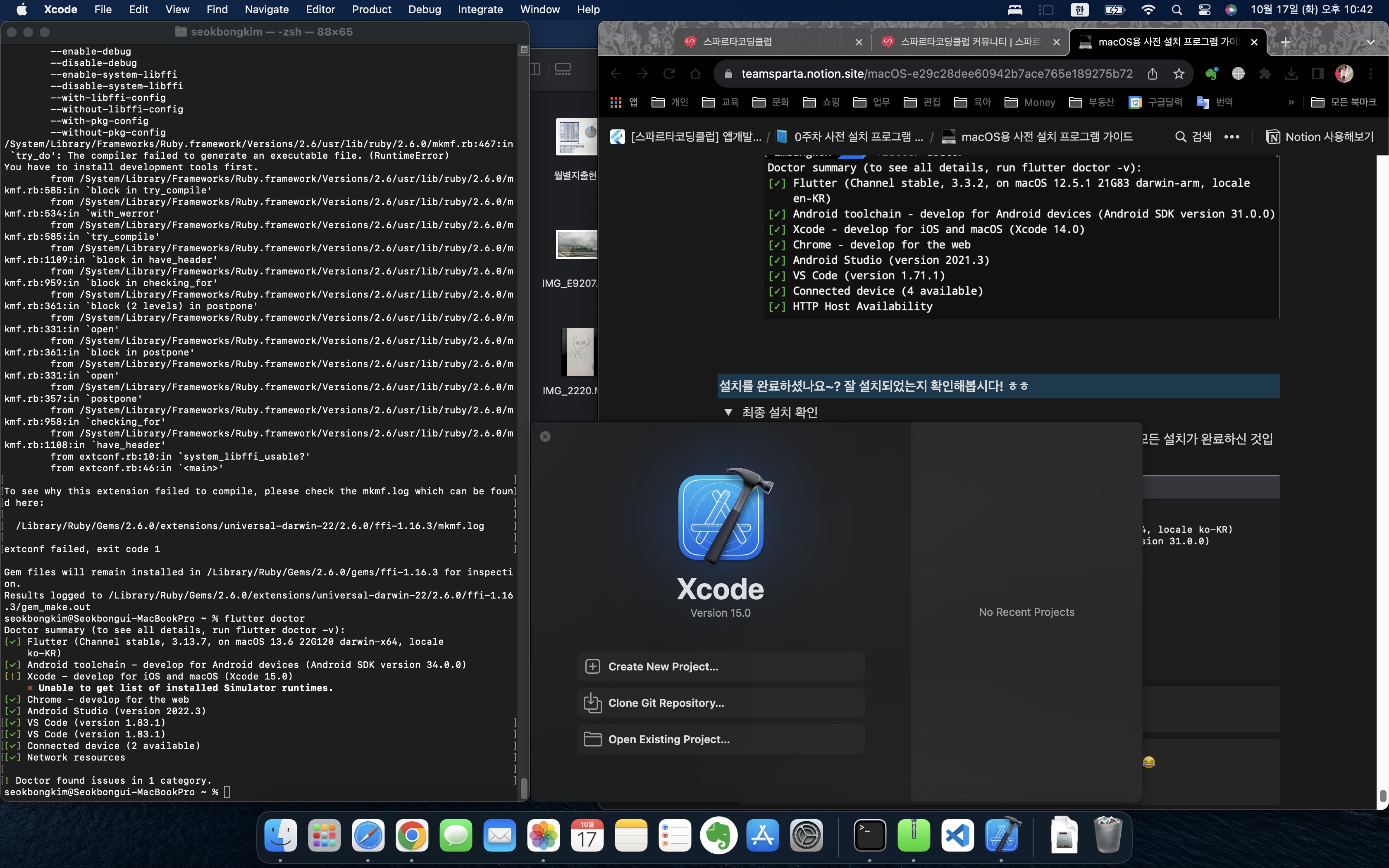The image size is (1389, 868).
Task: Click Create New Project in Xcode
Action: (x=720, y=666)
